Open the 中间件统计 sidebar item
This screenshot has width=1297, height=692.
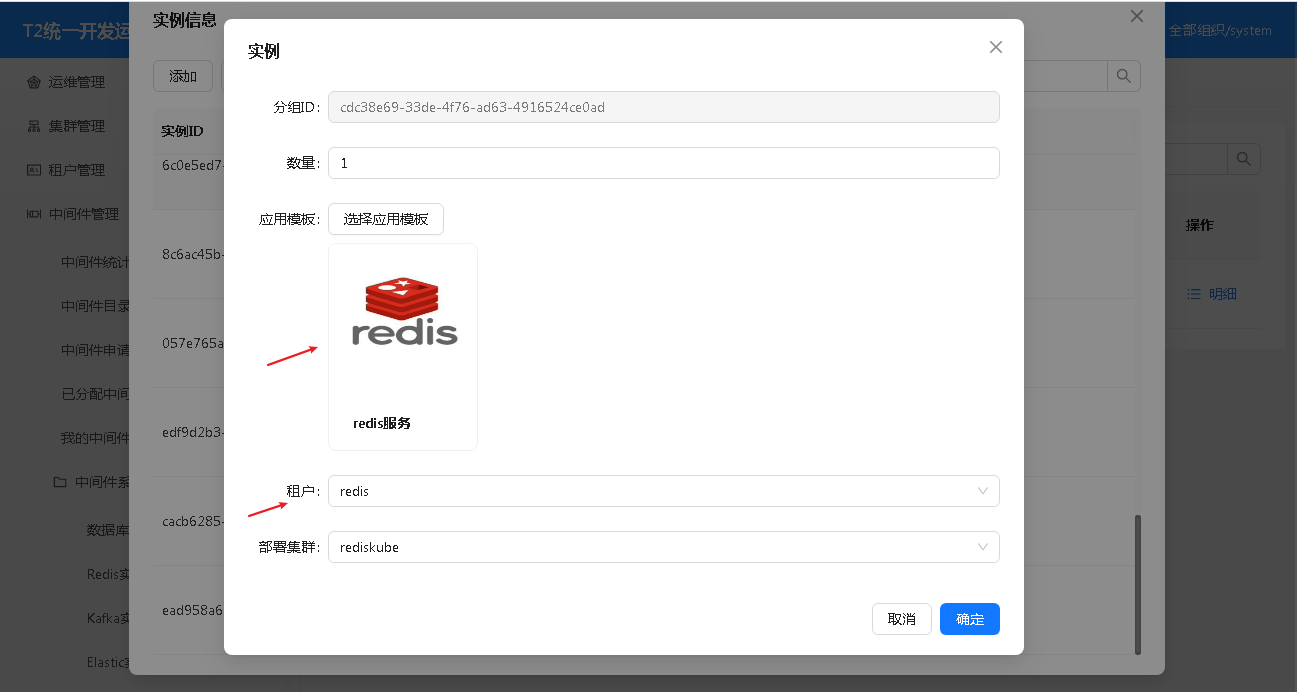(95, 262)
